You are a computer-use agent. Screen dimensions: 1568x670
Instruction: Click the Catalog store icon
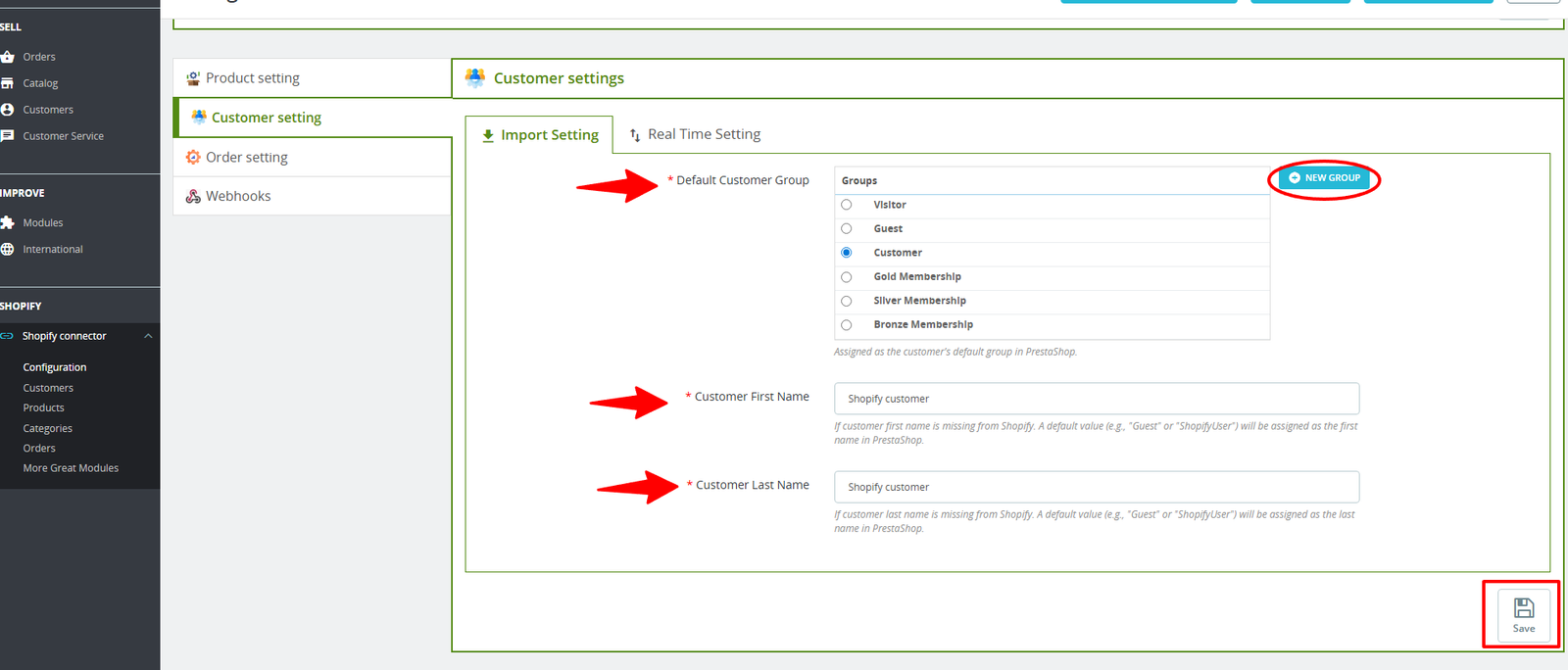click(7, 83)
